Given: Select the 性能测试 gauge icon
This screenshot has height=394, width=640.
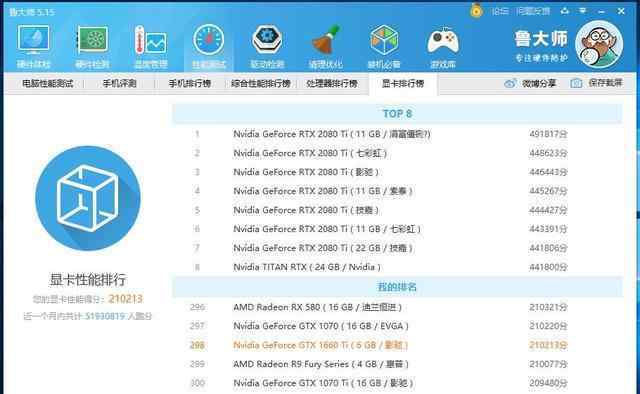Looking at the screenshot, I should [209, 46].
